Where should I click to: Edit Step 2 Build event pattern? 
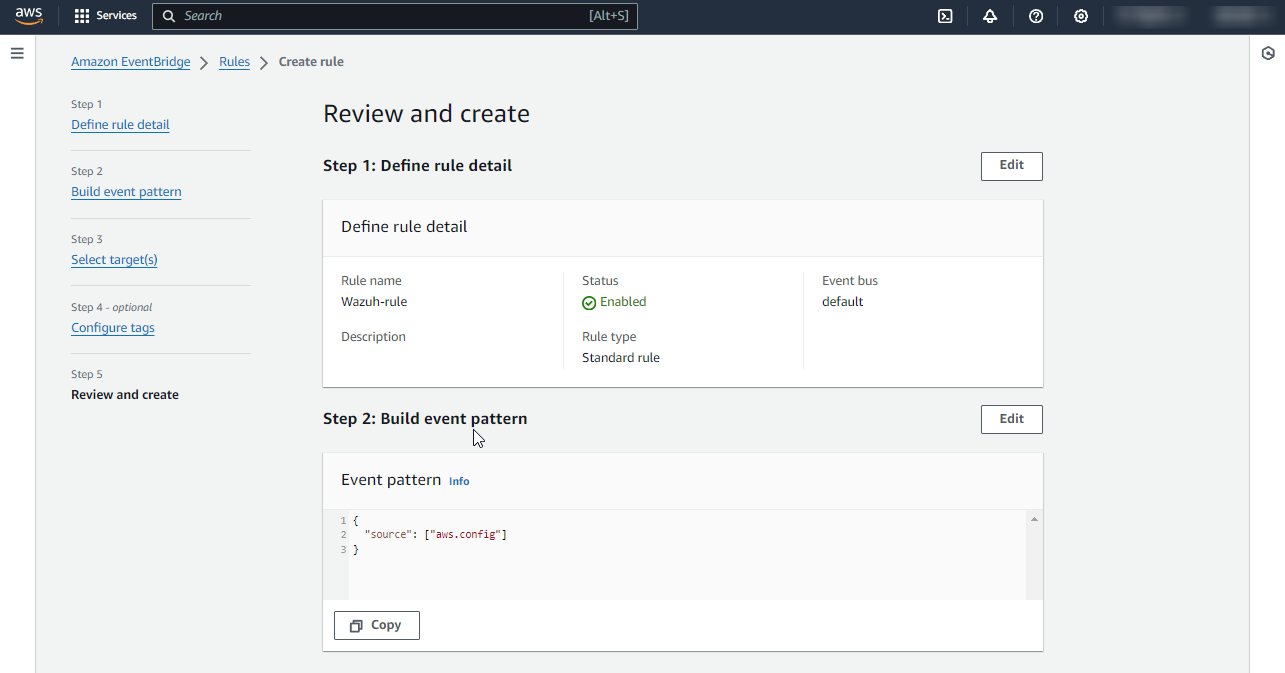1011,419
